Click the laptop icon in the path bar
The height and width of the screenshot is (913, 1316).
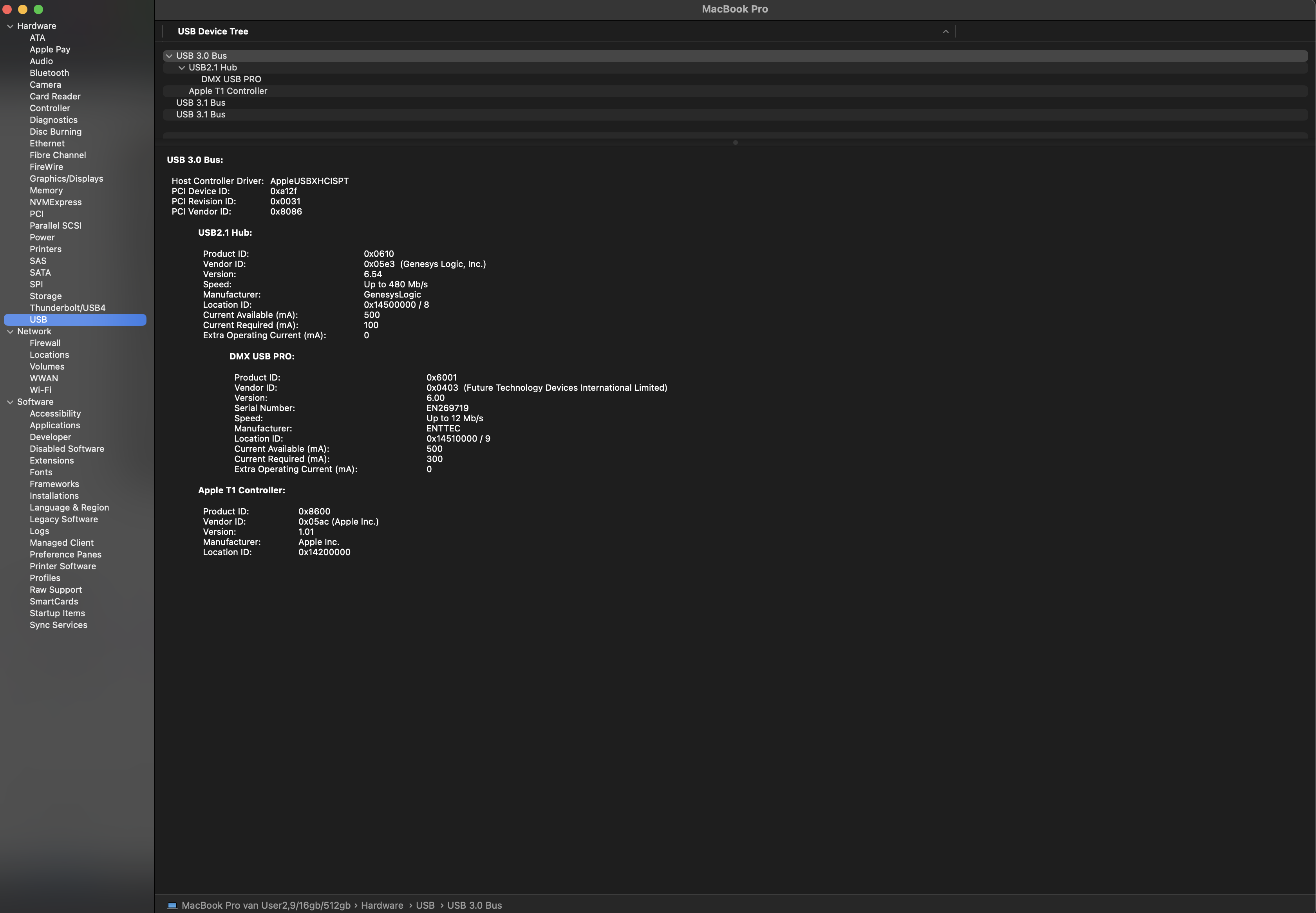coord(172,905)
